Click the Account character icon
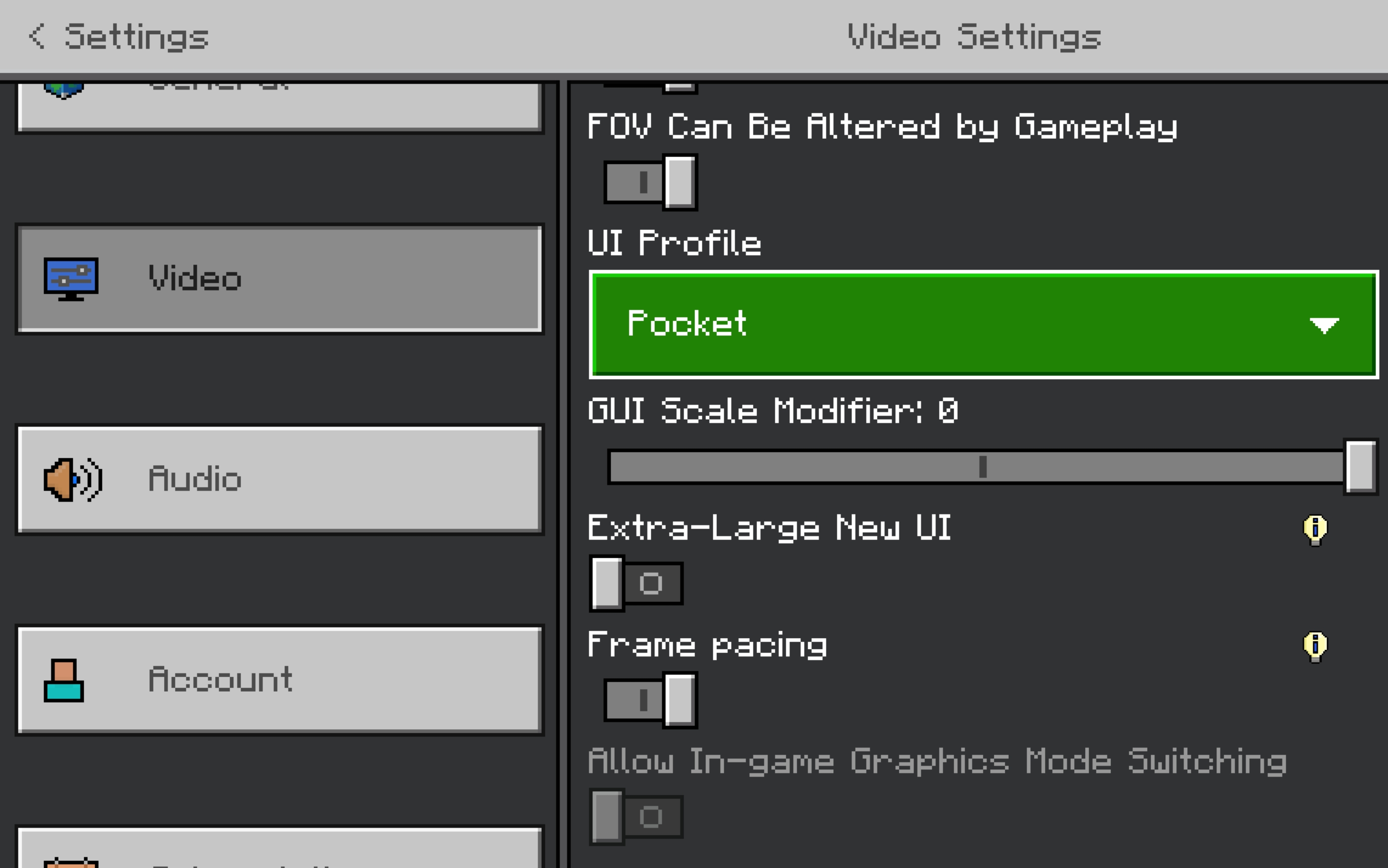The width and height of the screenshot is (1388, 868). tap(64, 680)
